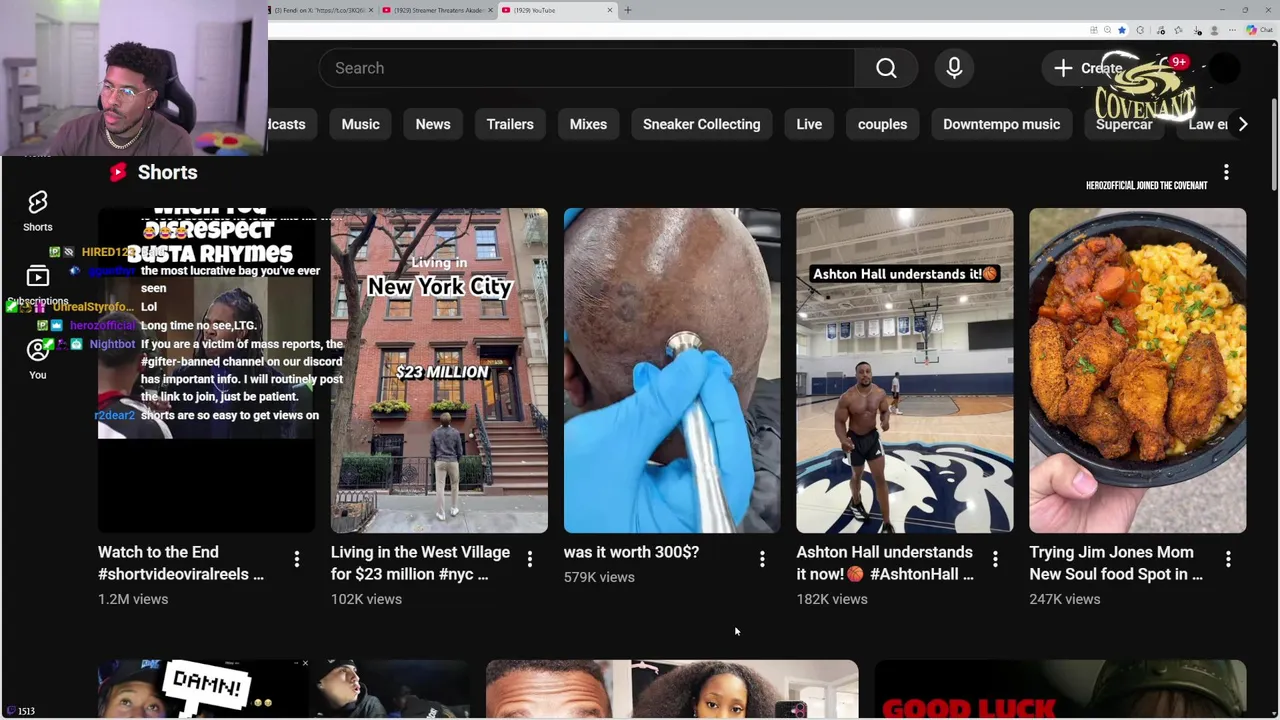Image resolution: width=1280 pixels, height=720 pixels.
Task: Open 'Trying Jim Jones Mom New Soul food' title
Action: [x=1116, y=563]
